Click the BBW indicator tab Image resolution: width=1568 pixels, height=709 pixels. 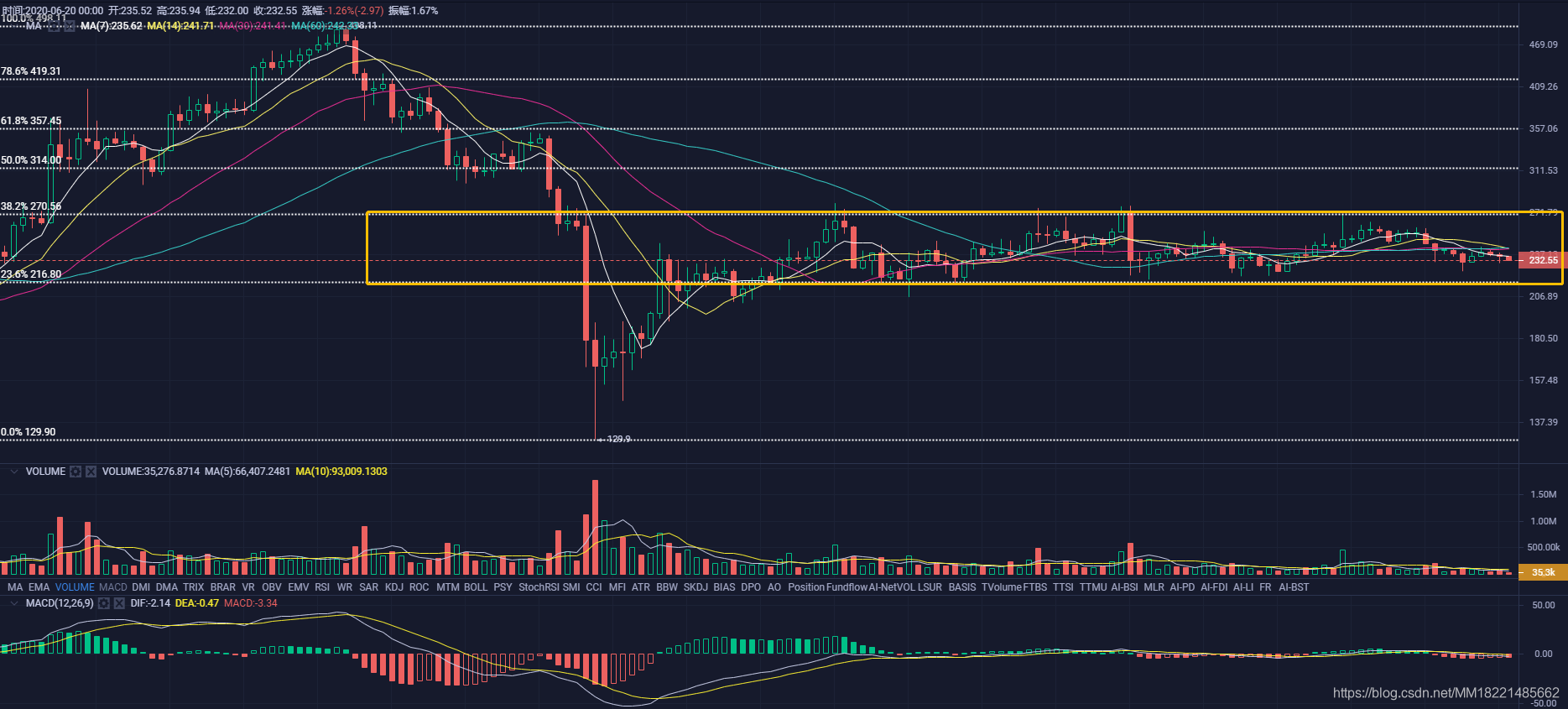(667, 587)
